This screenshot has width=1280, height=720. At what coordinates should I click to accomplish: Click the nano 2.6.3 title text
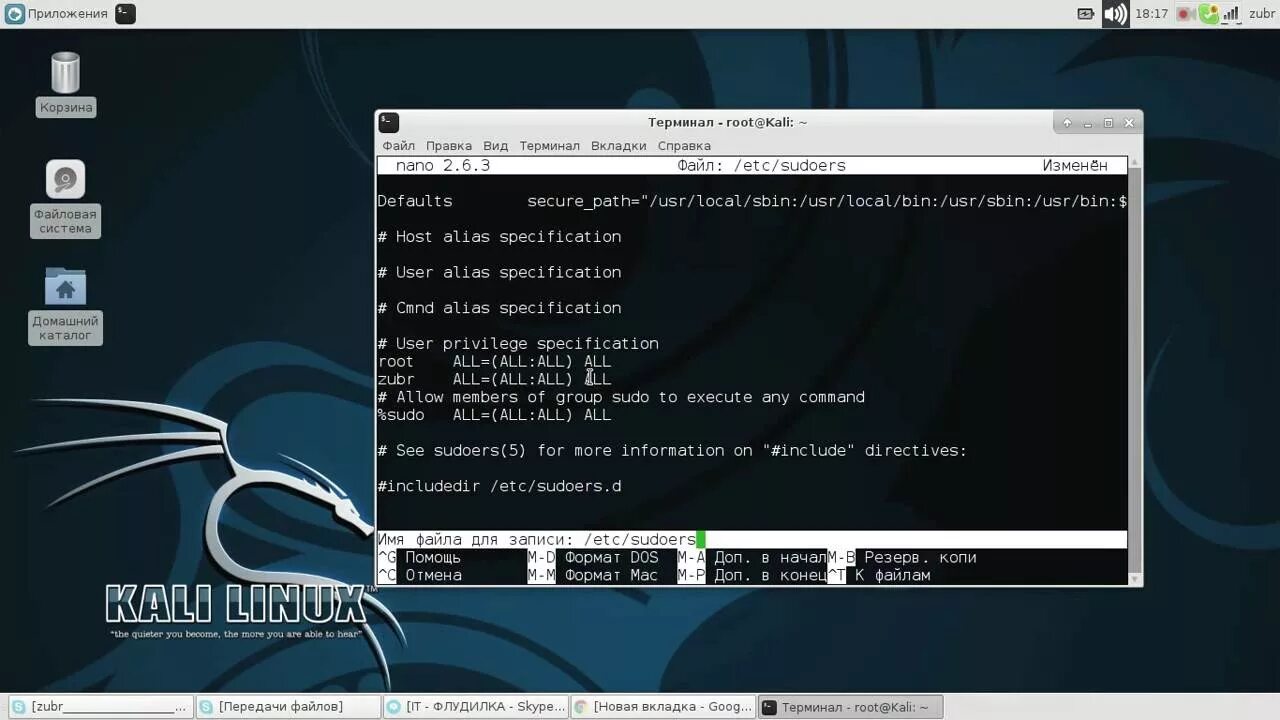pyautogui.click(x=443, y=166)
